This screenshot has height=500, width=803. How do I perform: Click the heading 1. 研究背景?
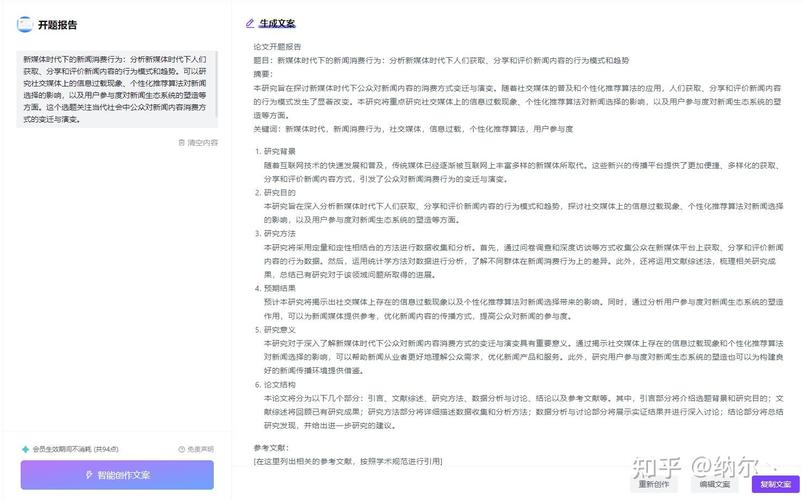(x=275, y=152)
